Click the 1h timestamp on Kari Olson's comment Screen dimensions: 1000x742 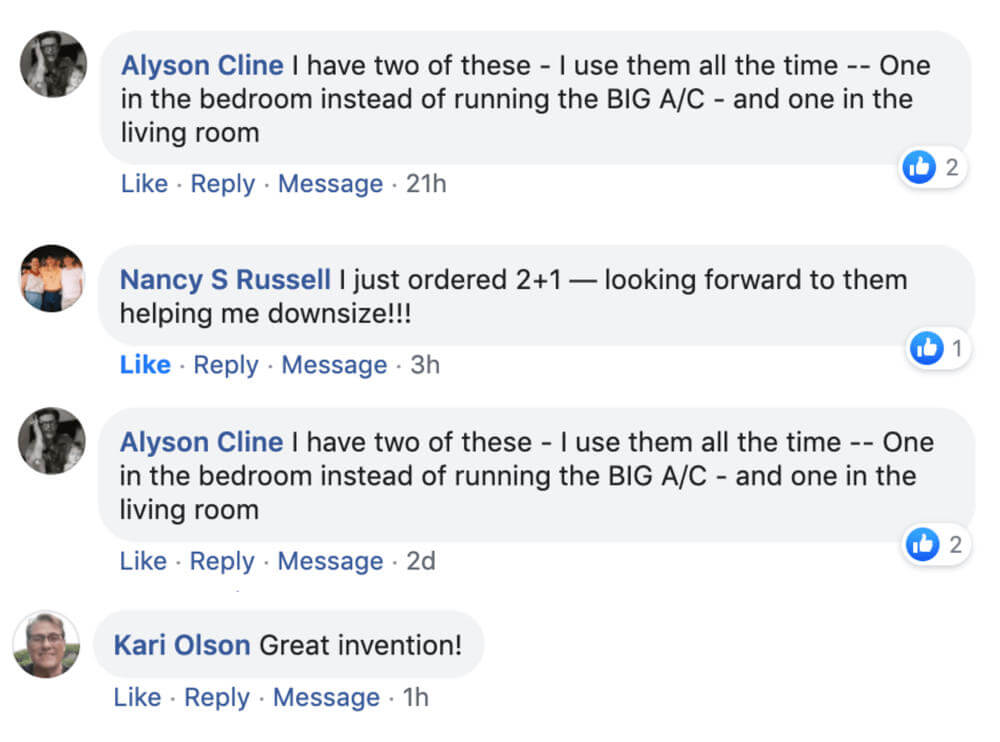415,697
